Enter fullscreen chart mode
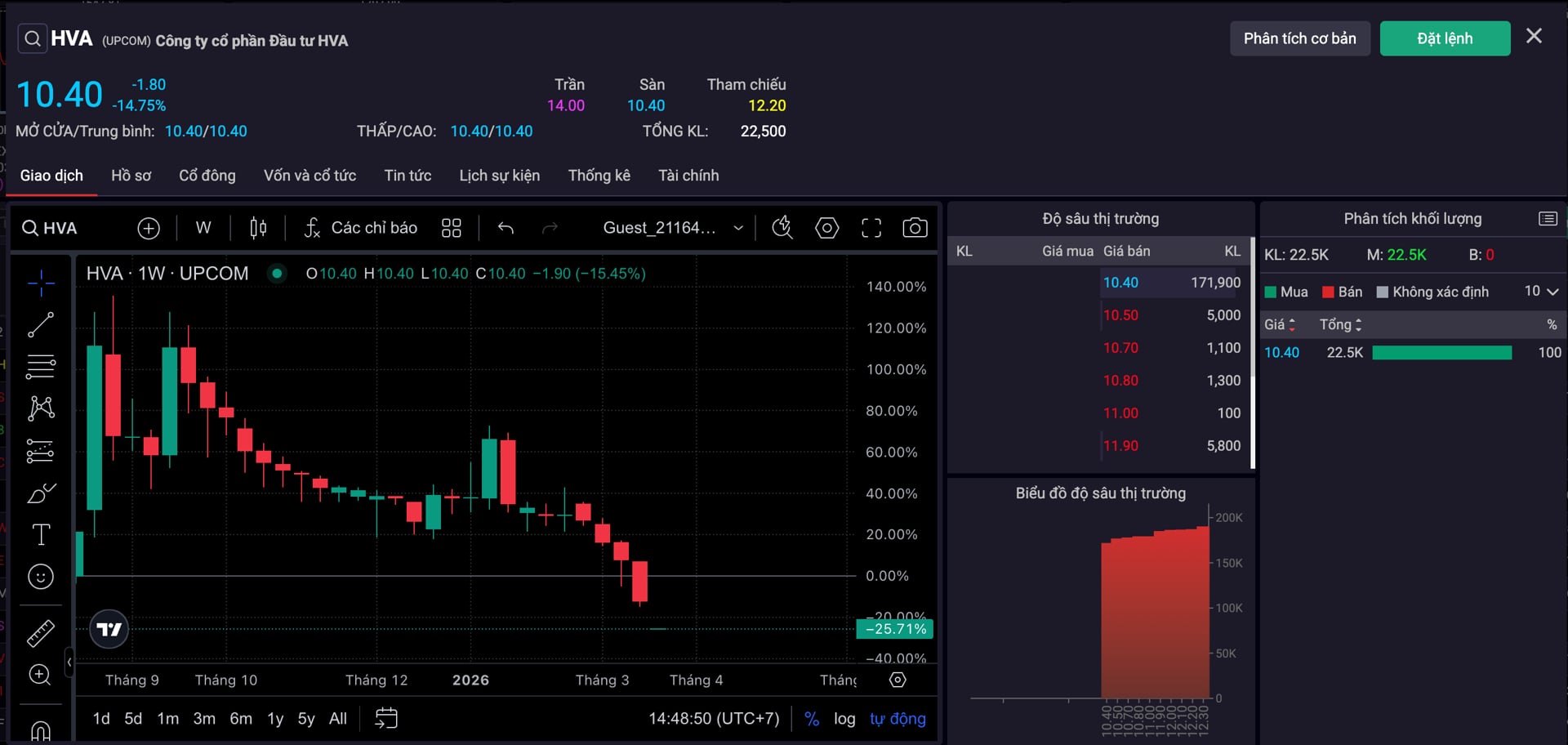 pos(871,228)
